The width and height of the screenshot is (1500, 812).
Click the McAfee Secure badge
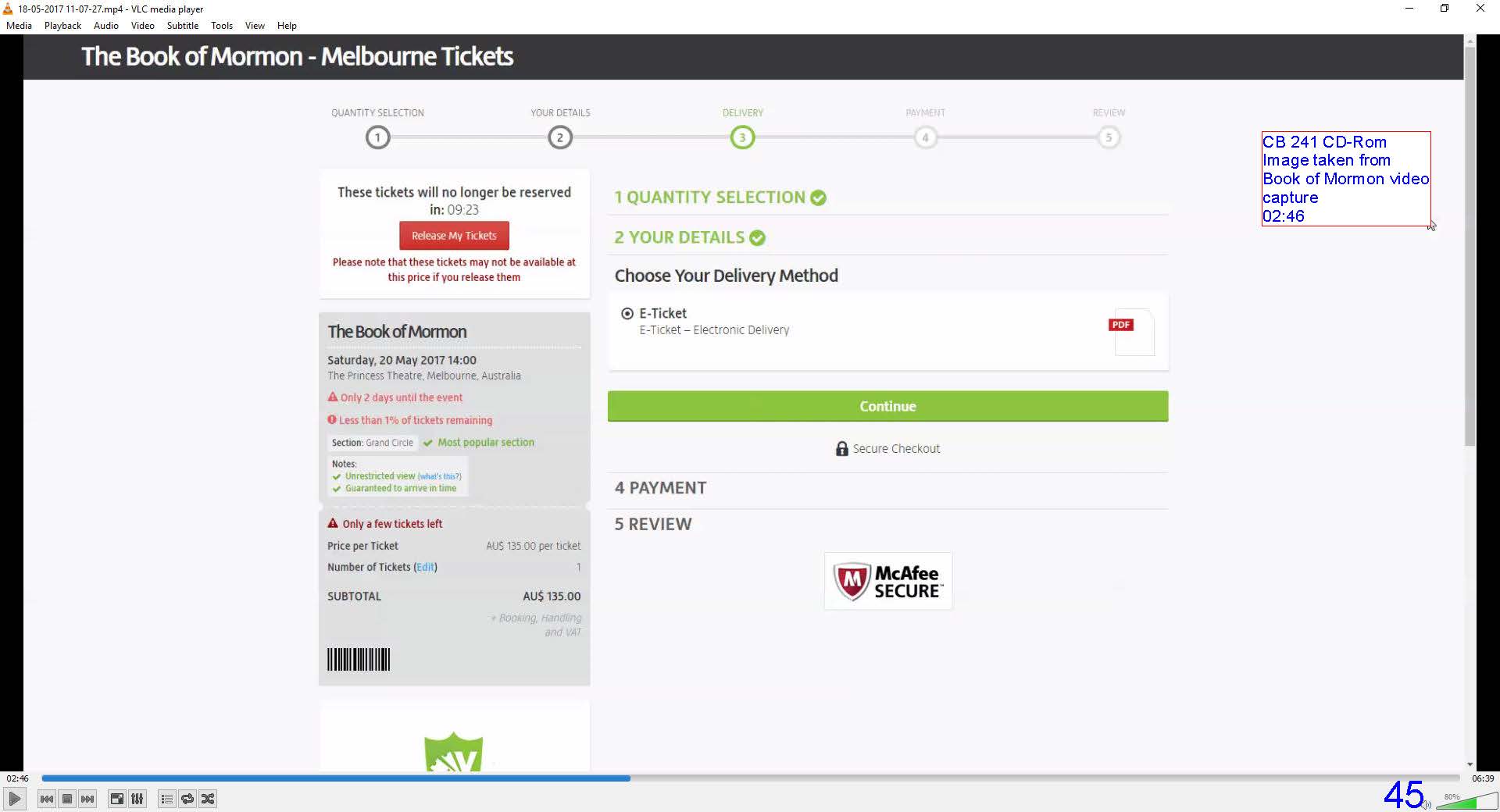tap(888, 581)
